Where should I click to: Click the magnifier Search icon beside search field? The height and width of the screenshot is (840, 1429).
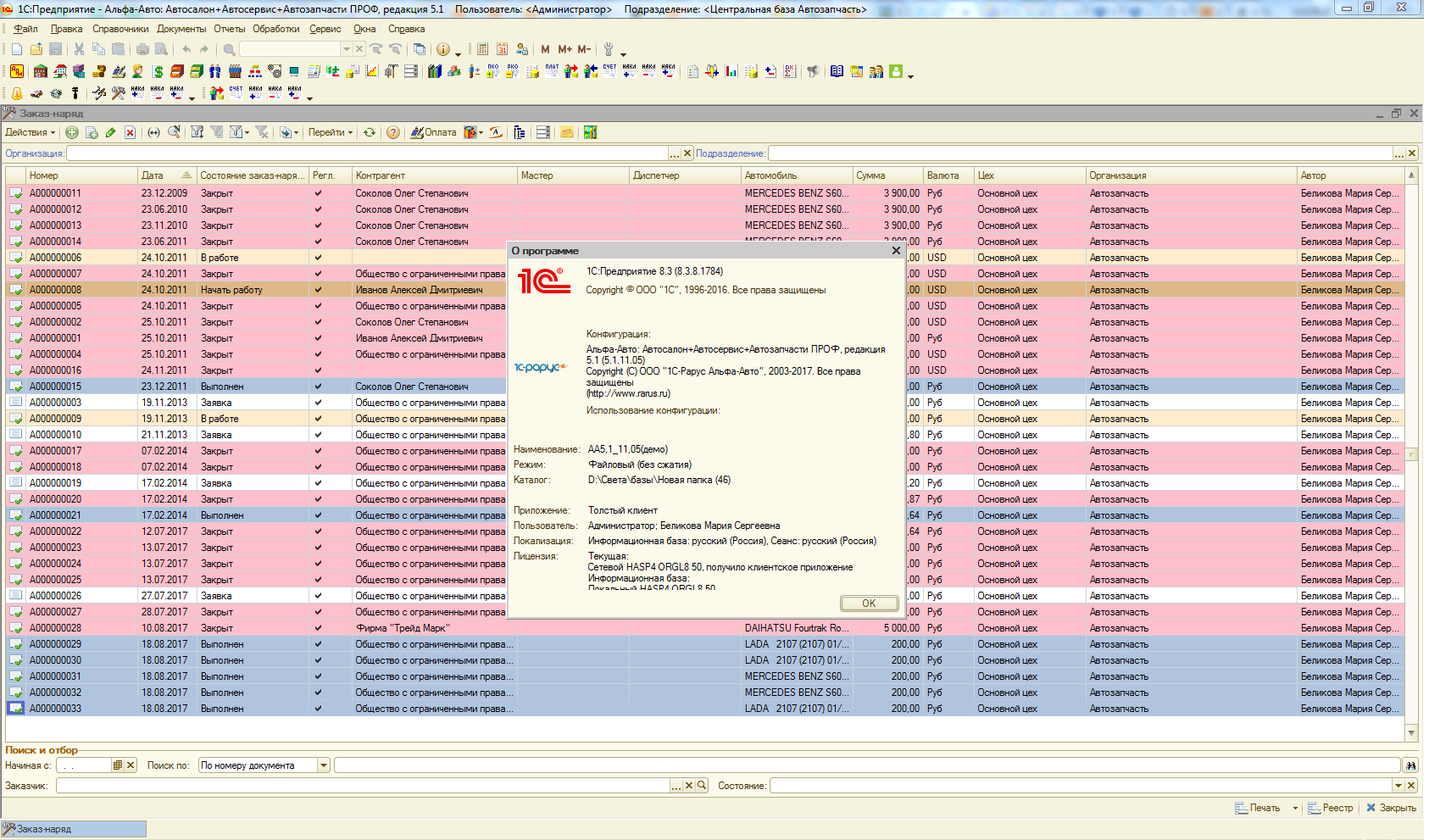pos(229,49)
